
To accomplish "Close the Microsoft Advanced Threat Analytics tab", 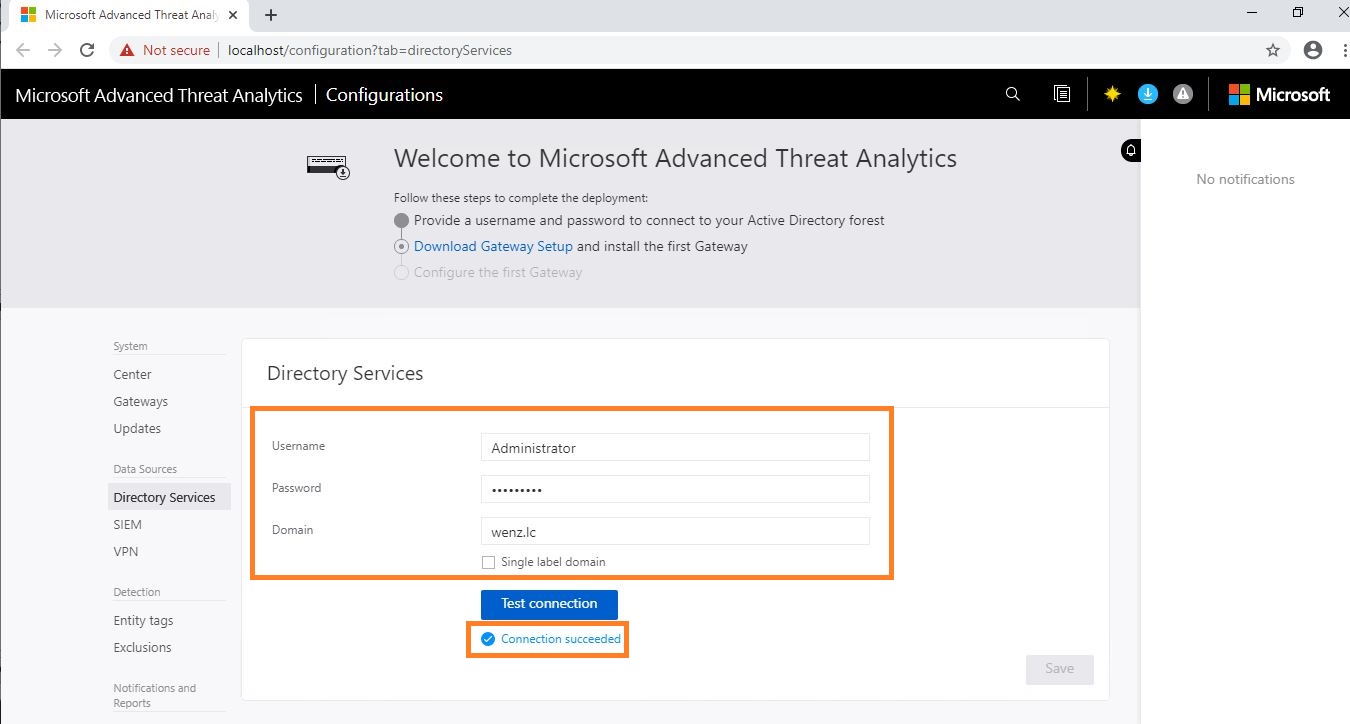I will [x=235, y=15].
